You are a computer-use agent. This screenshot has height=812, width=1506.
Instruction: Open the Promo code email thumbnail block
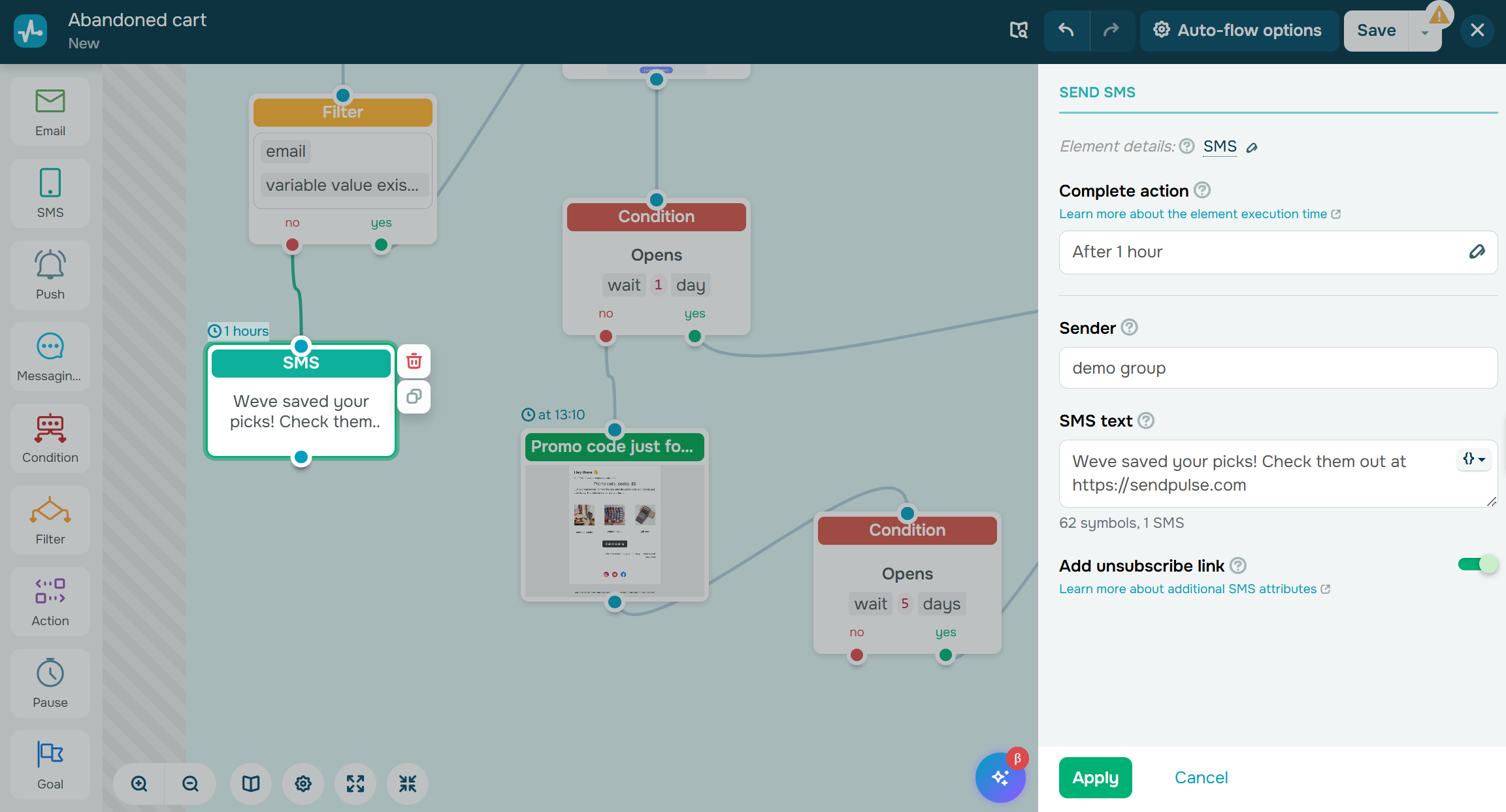pos(614,529)
